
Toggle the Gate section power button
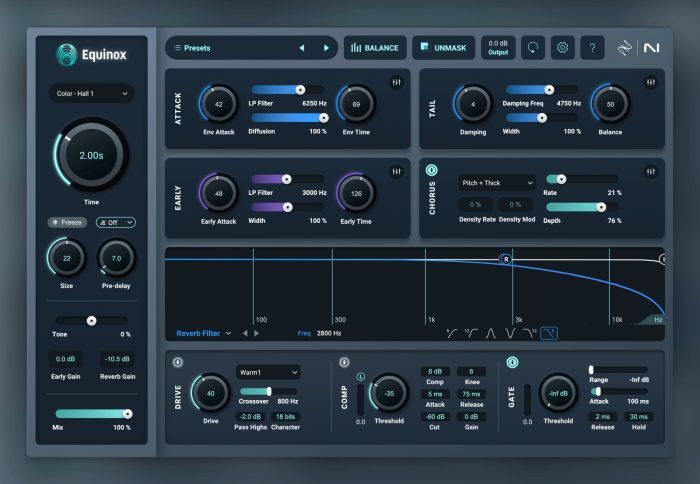[x=511, y=362]
